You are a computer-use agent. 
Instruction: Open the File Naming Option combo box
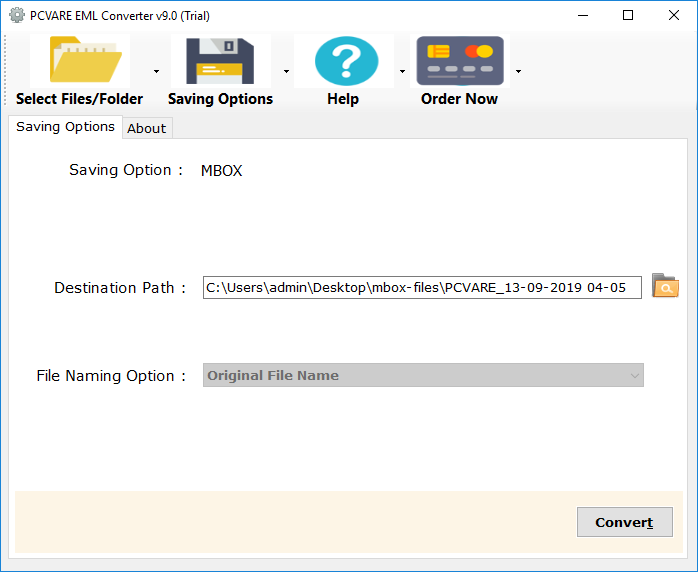pyautogui.click(x=423, y=375)
